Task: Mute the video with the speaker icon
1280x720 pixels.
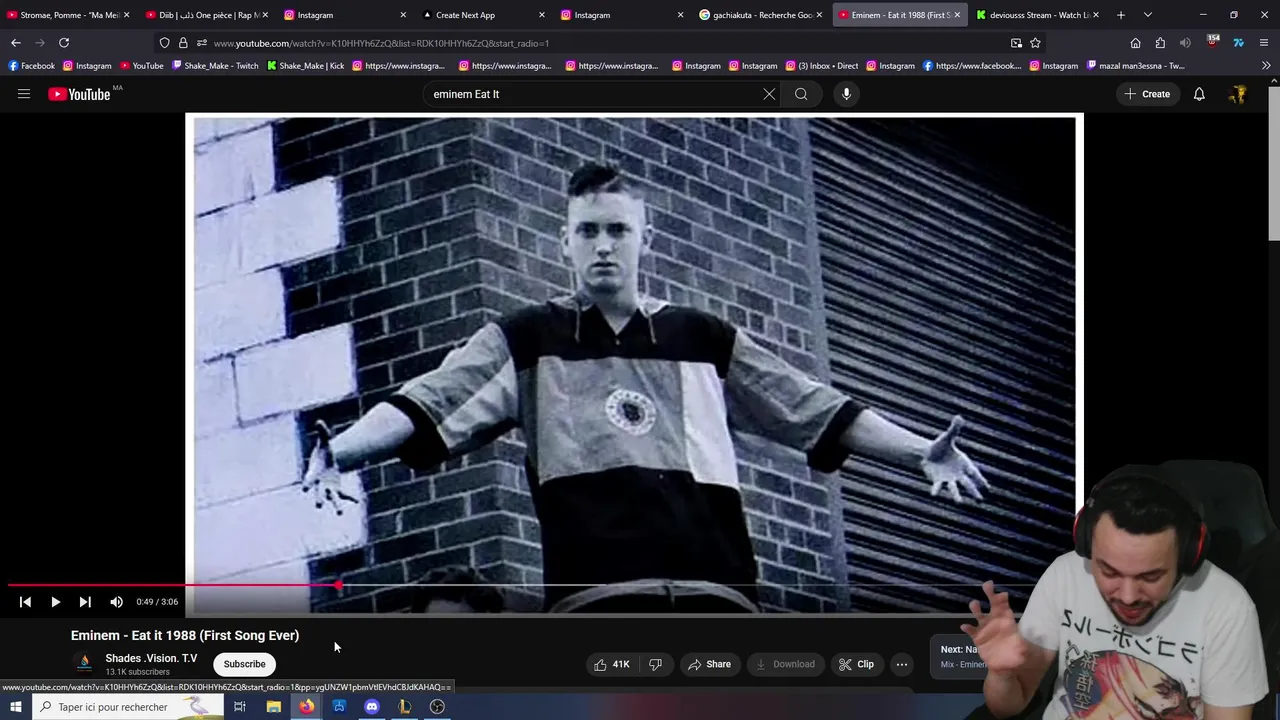Action: 116,602
